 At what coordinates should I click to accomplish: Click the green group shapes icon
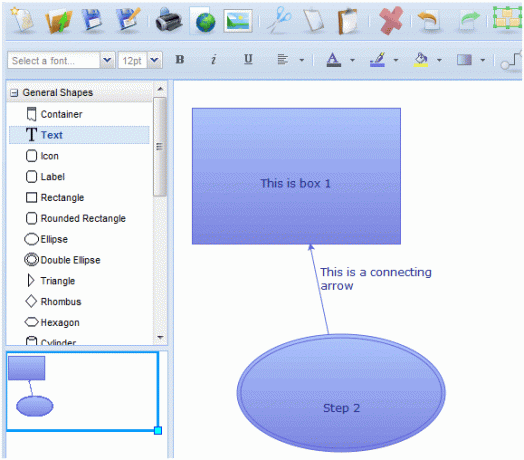[x=507, y=18]
